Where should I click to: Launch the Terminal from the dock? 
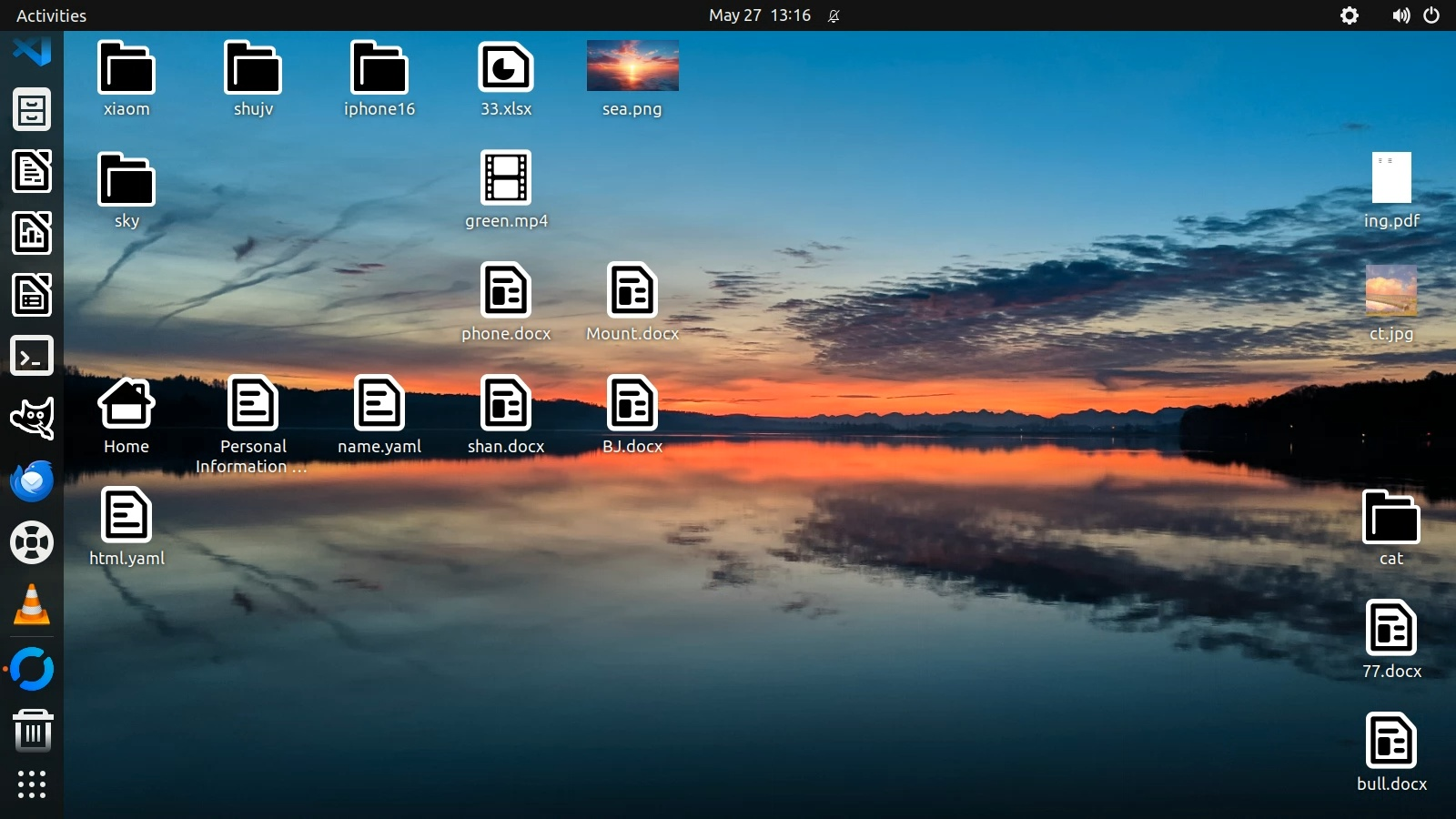[x=32, y=357]
